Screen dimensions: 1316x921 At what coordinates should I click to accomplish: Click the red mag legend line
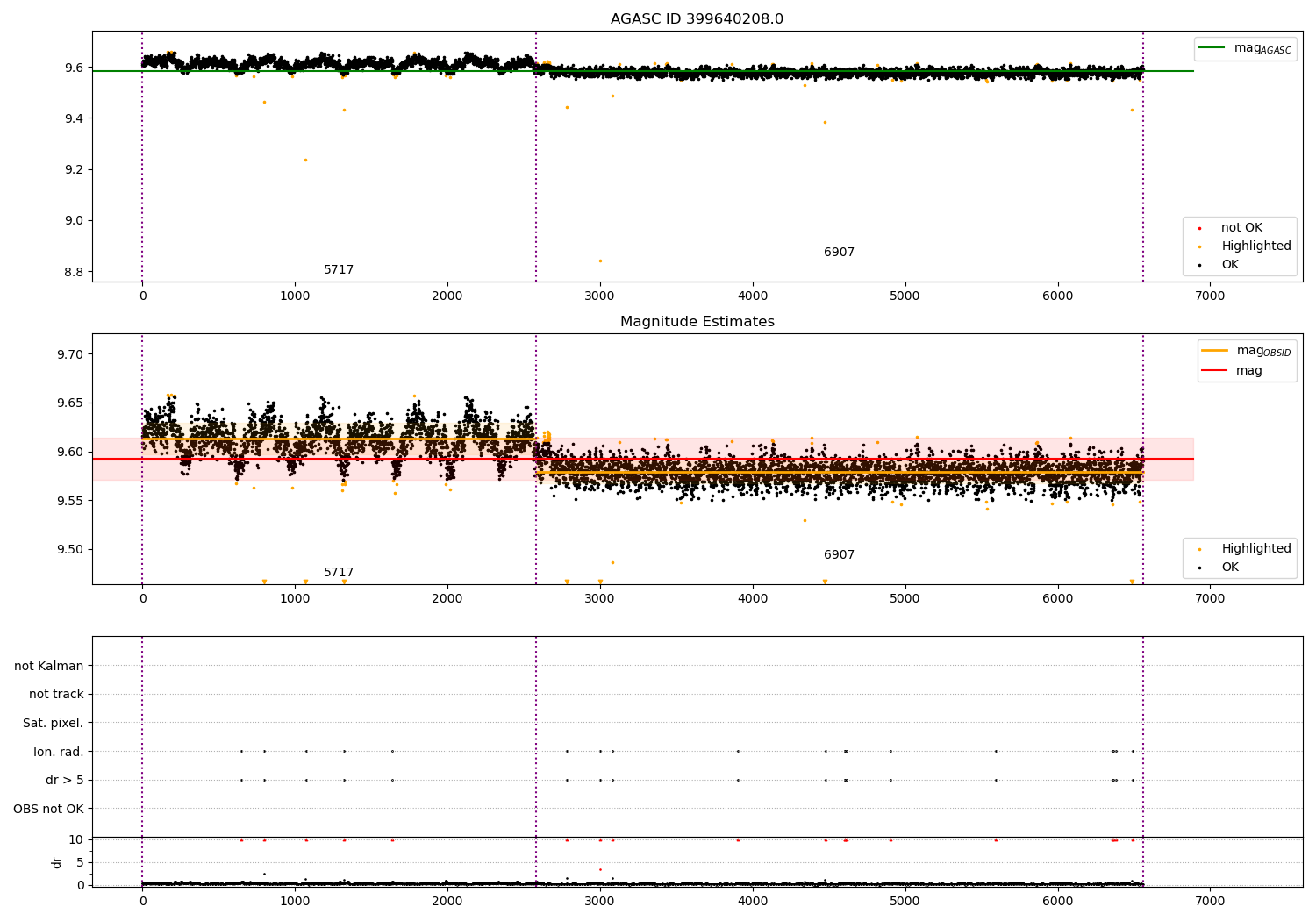point(1215,370)
